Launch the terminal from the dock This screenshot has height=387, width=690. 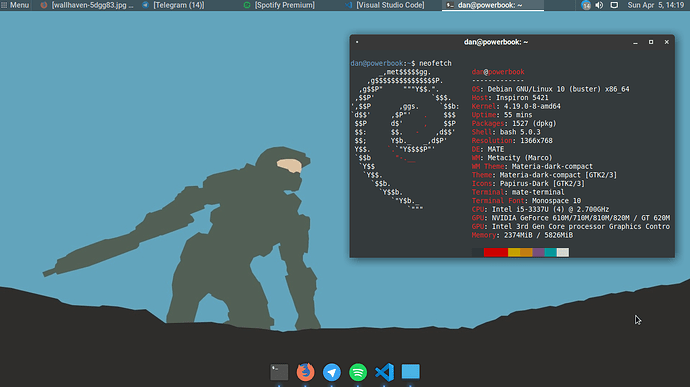pyautogui.click(x=279, y=372)
